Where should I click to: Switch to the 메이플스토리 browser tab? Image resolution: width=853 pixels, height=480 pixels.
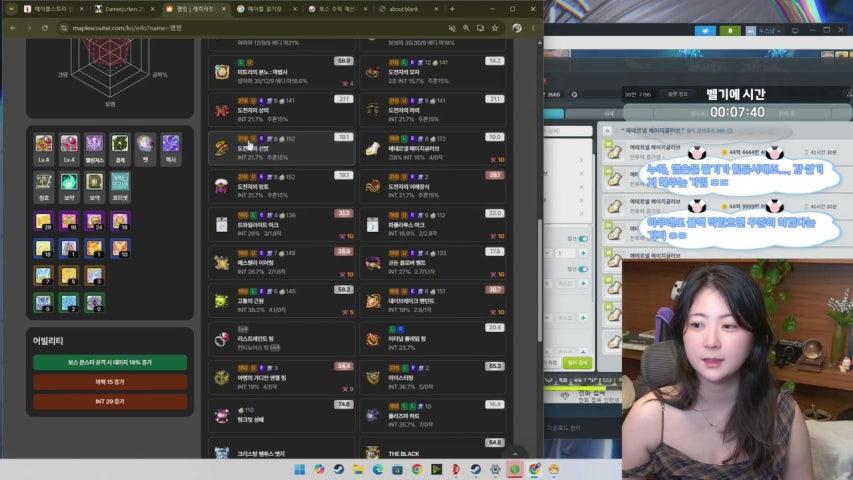[x=53, y=9]
